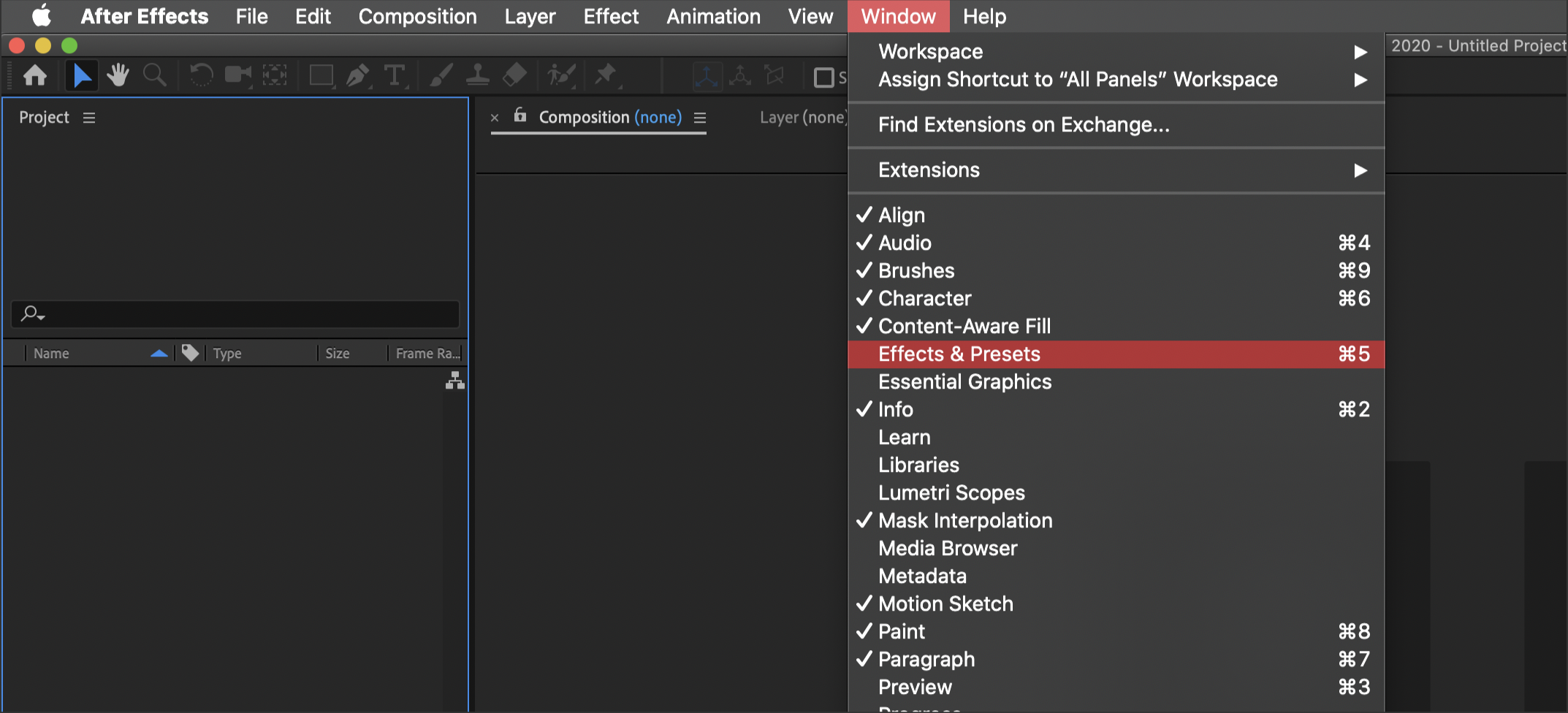Screen dimensions: 1568x713
Task: Toggle the snapping checkbox in toolbar
Action: [x=824, y=77]
